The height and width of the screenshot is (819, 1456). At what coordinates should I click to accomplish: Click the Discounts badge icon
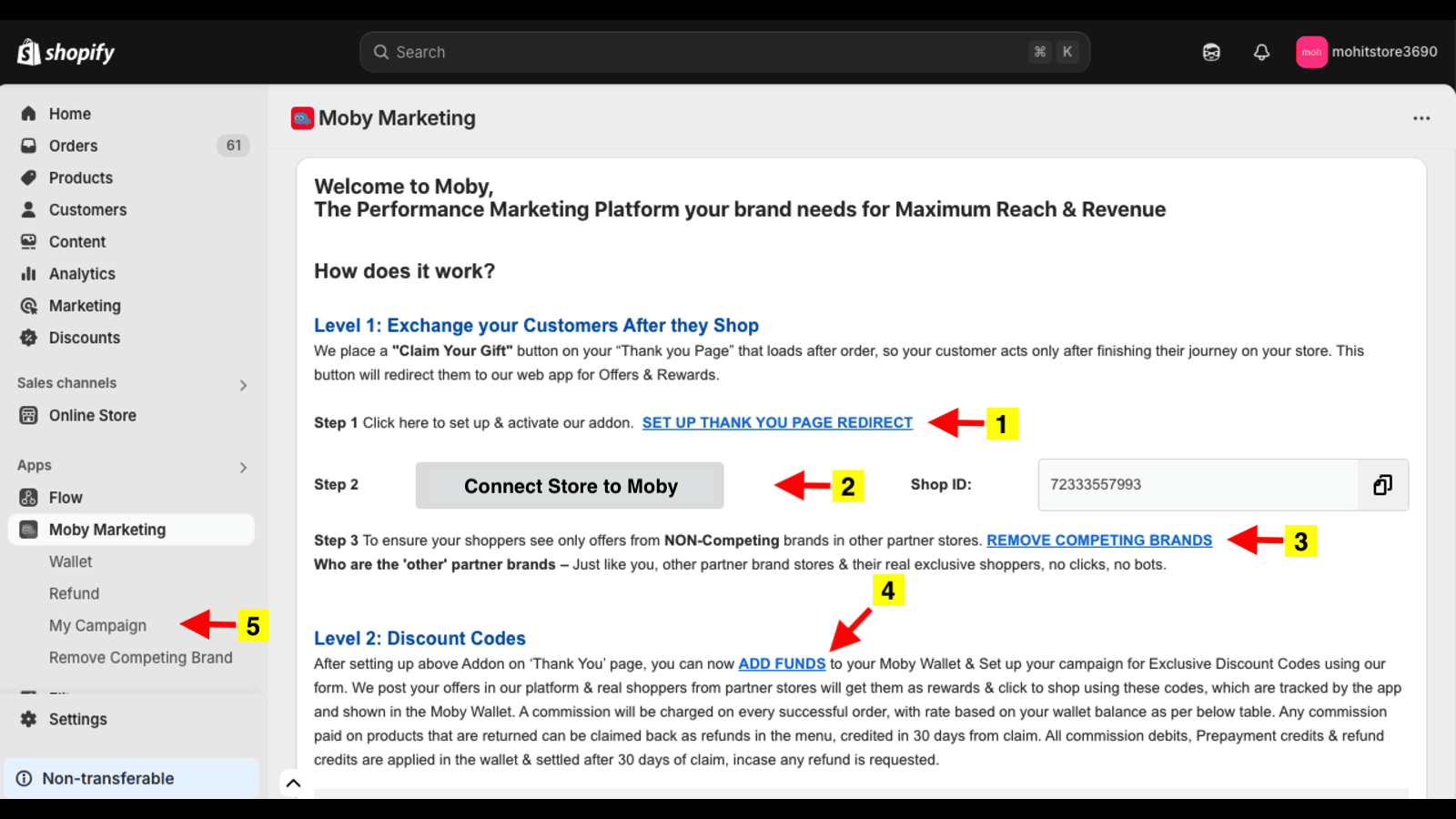tap(29, 338)
